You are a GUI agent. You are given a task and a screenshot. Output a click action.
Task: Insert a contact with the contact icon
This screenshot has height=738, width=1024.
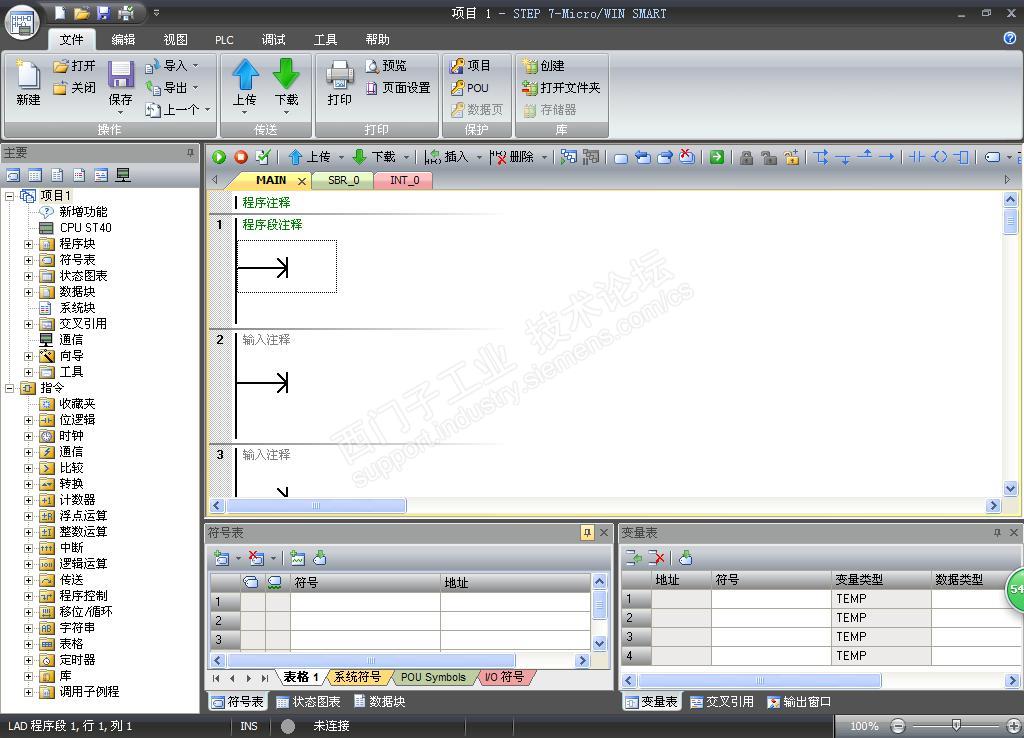(x=918, y=157)
